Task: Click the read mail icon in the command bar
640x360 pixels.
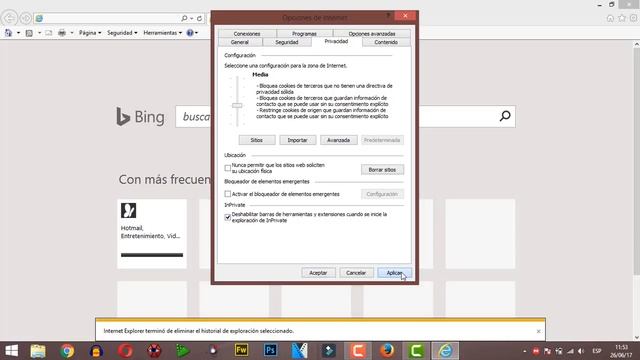Action: [49, 33]
